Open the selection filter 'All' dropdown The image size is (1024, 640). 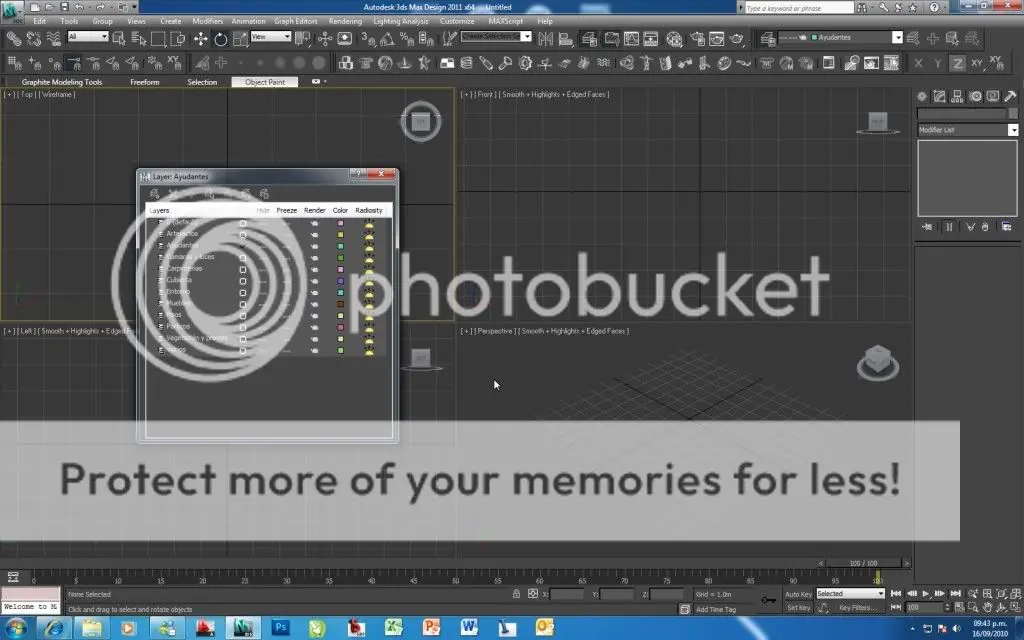coord(88,37)
